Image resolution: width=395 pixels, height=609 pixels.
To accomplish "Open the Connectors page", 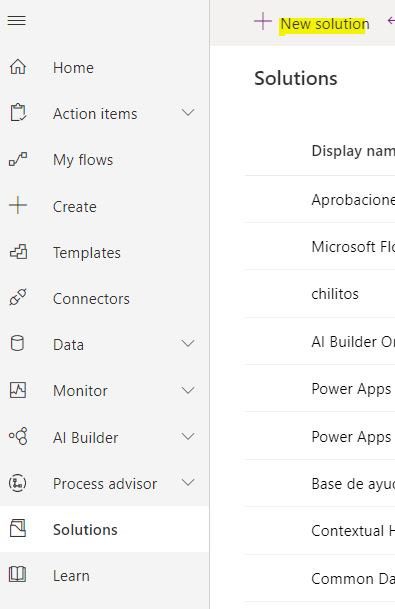I will click(91, 299).
